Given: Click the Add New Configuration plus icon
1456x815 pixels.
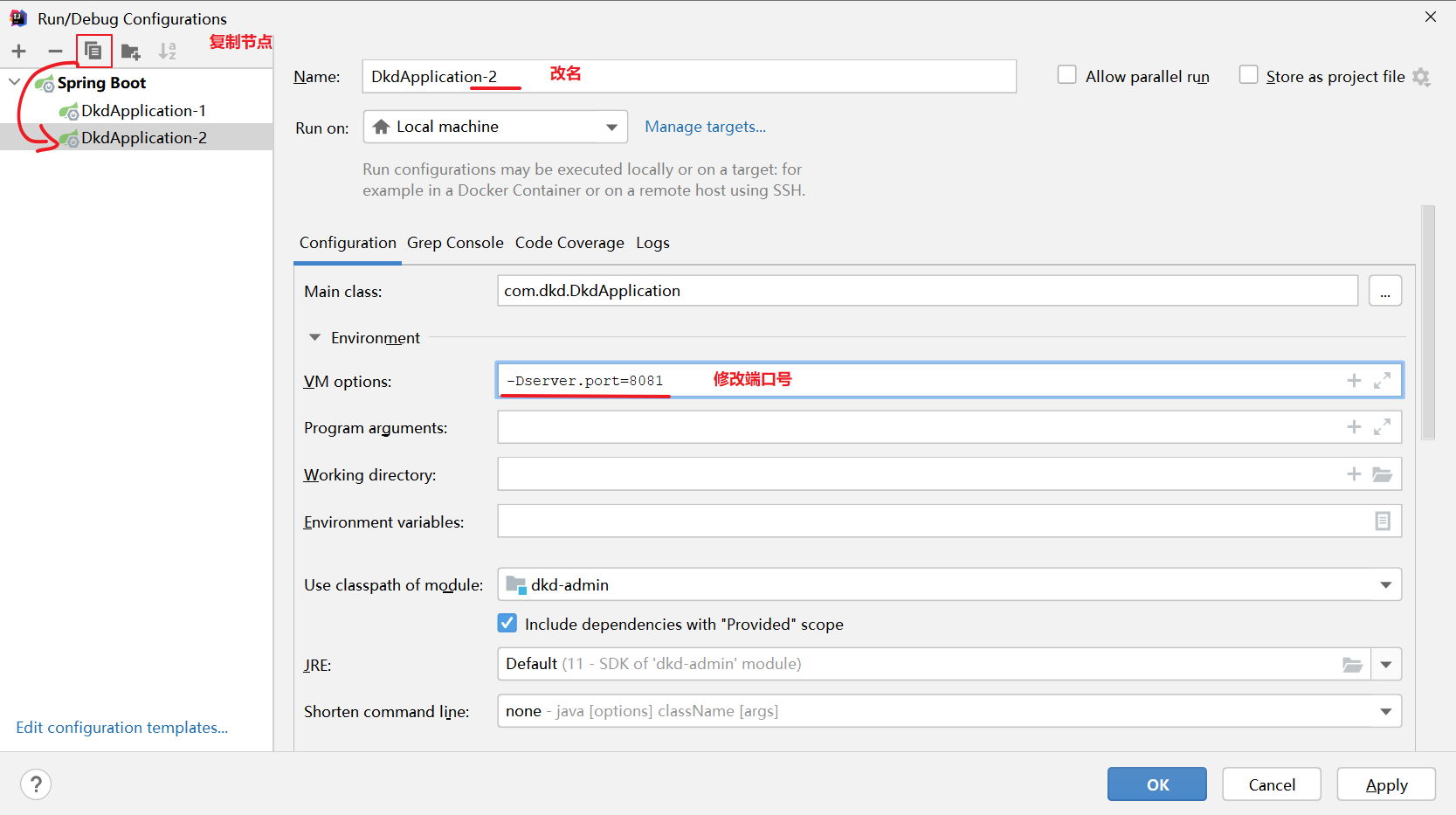Looking at the screenshot, I should tap(19, 52).
